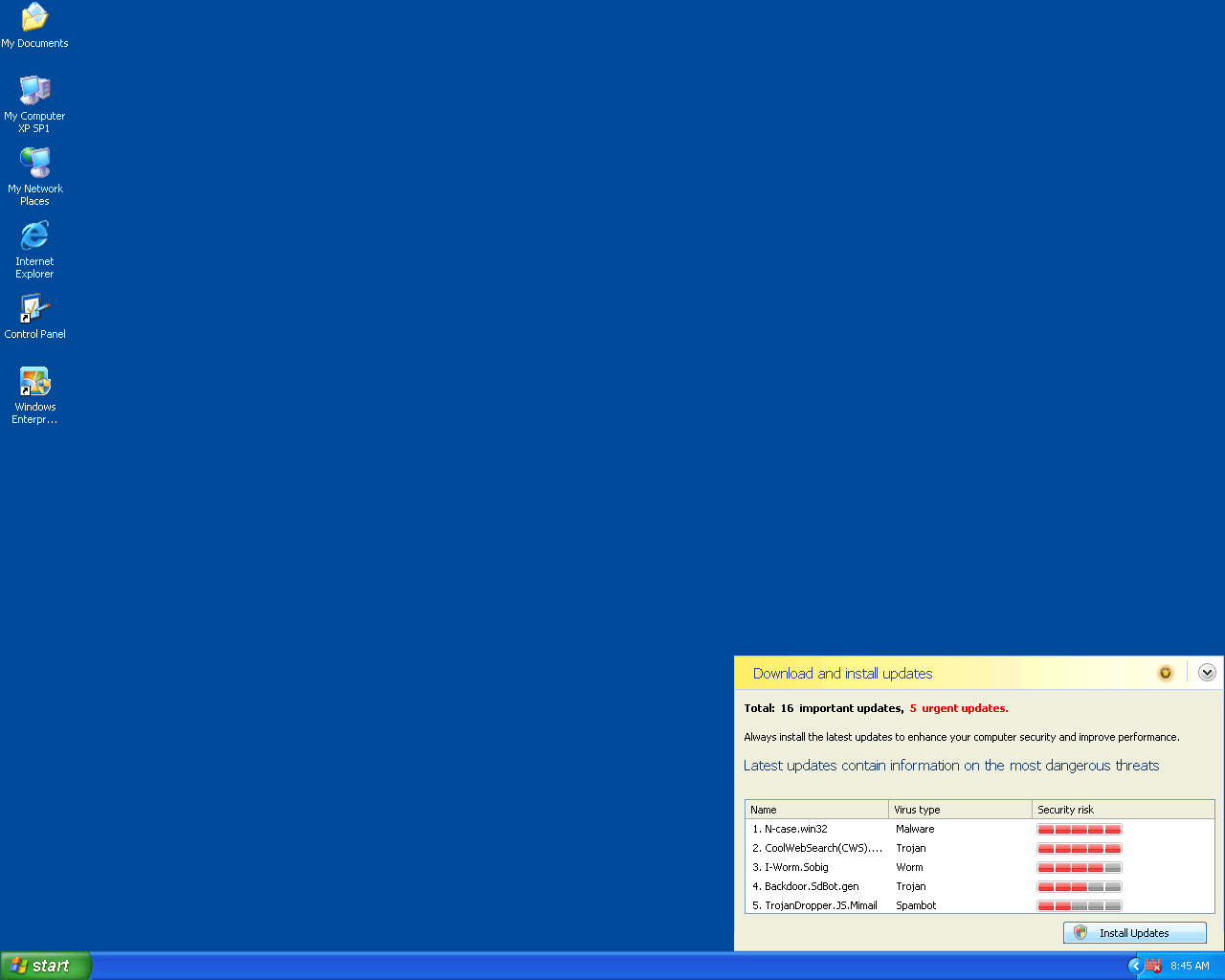Click the 5 urgent updates red text
Viewport: 1225px width, 980px height.
coord(958,708)
